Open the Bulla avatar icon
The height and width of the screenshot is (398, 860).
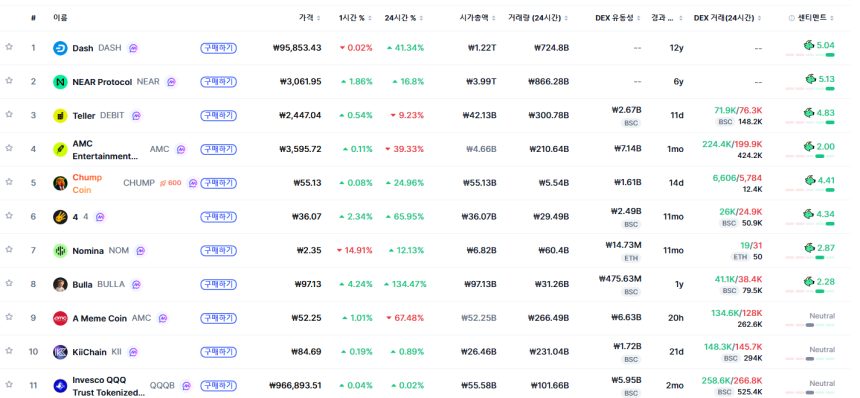[x=60, y=285]
